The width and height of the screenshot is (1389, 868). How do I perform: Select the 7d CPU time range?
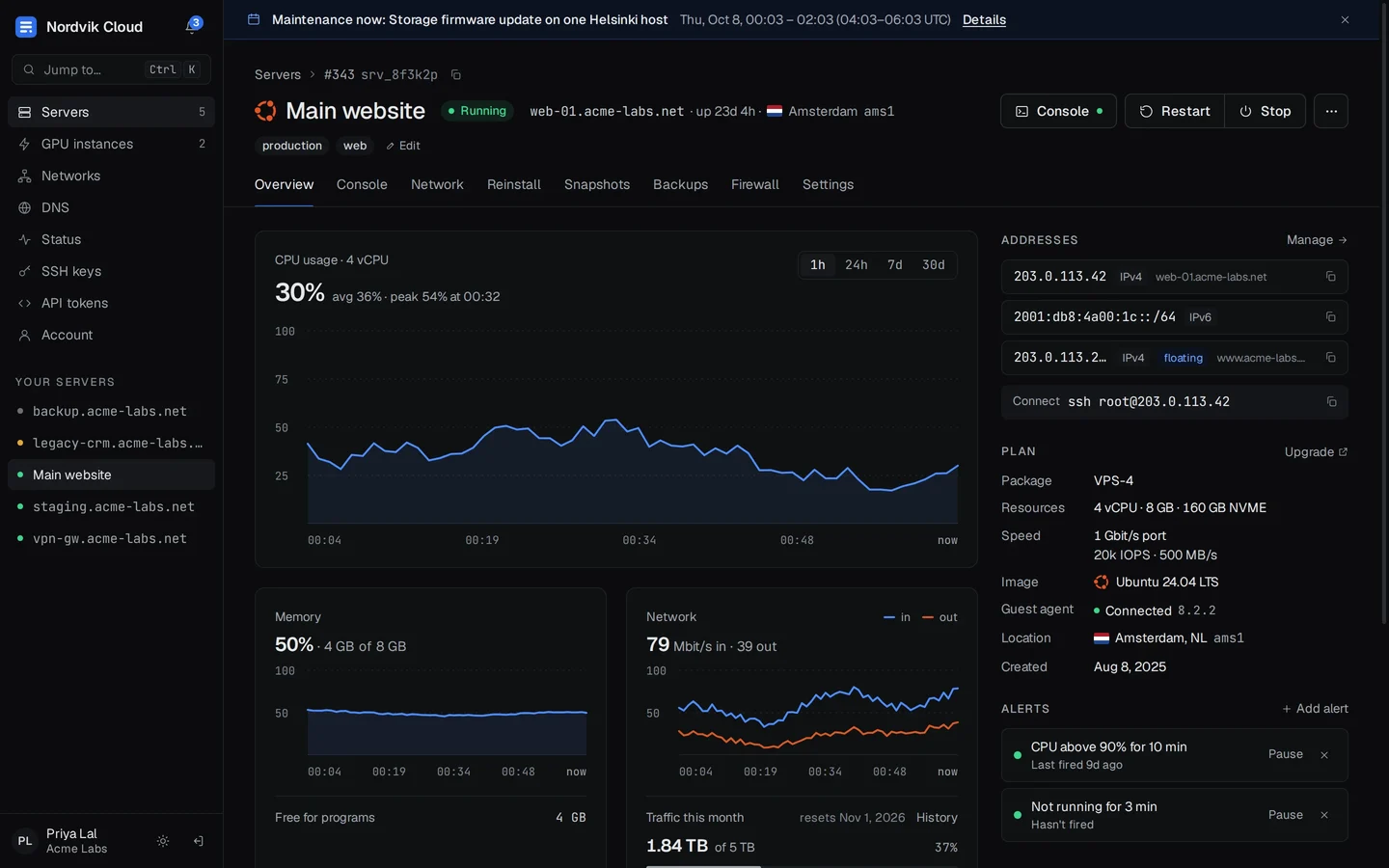[x=895, y=265]
